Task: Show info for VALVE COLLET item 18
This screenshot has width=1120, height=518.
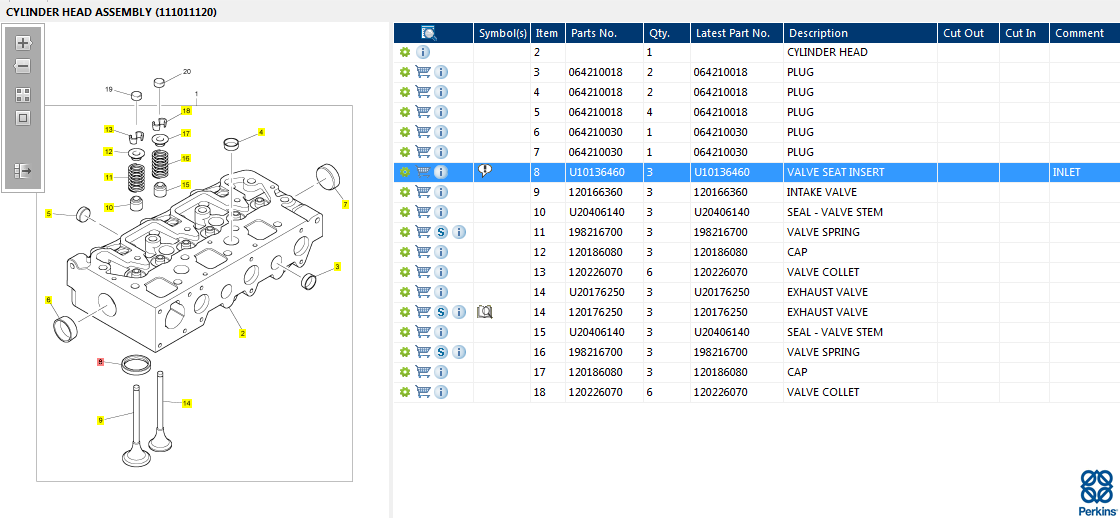Action: [x=441, y=392]
